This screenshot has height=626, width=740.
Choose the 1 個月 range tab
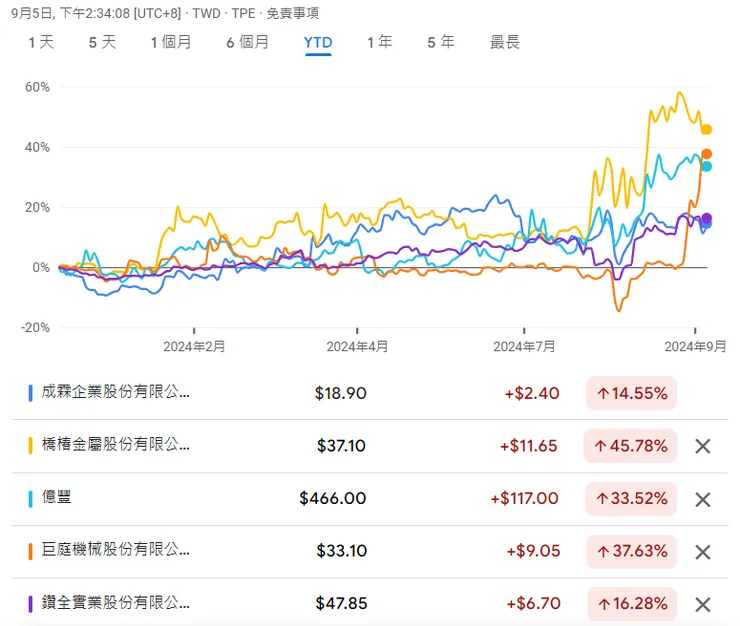[x=171, y=42]
